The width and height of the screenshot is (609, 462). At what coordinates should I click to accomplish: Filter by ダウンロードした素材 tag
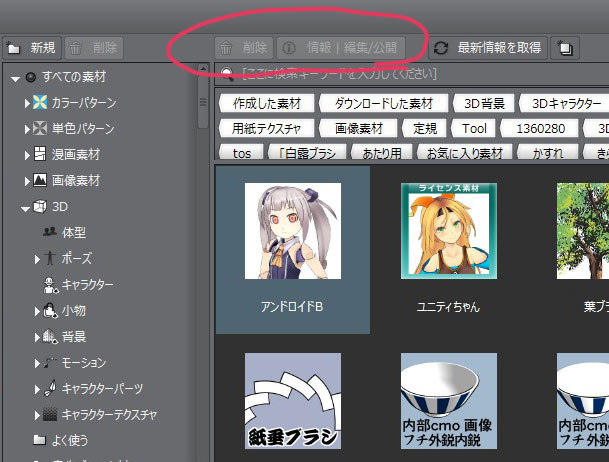[x=384, y=103]
